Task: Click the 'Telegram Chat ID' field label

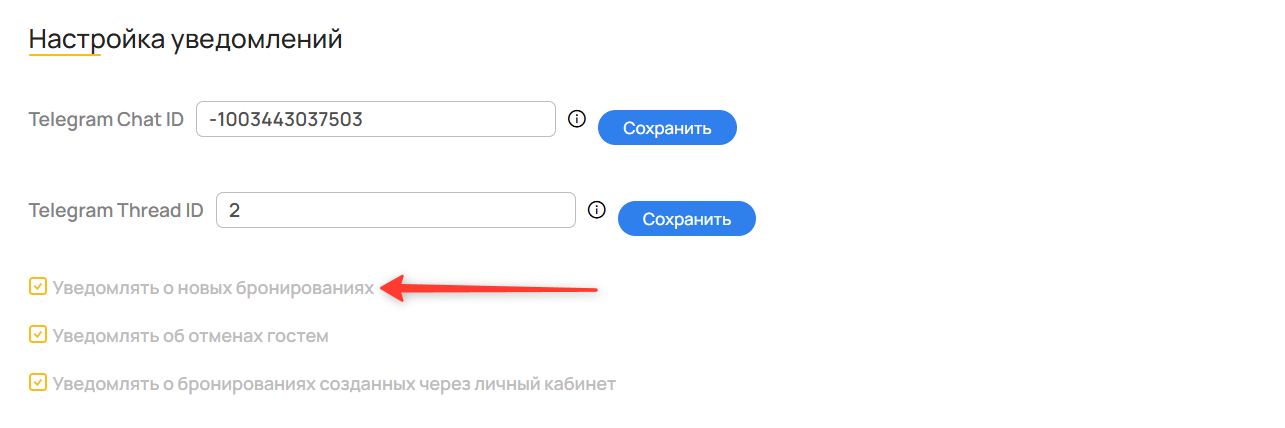Action: coord(106,120)
